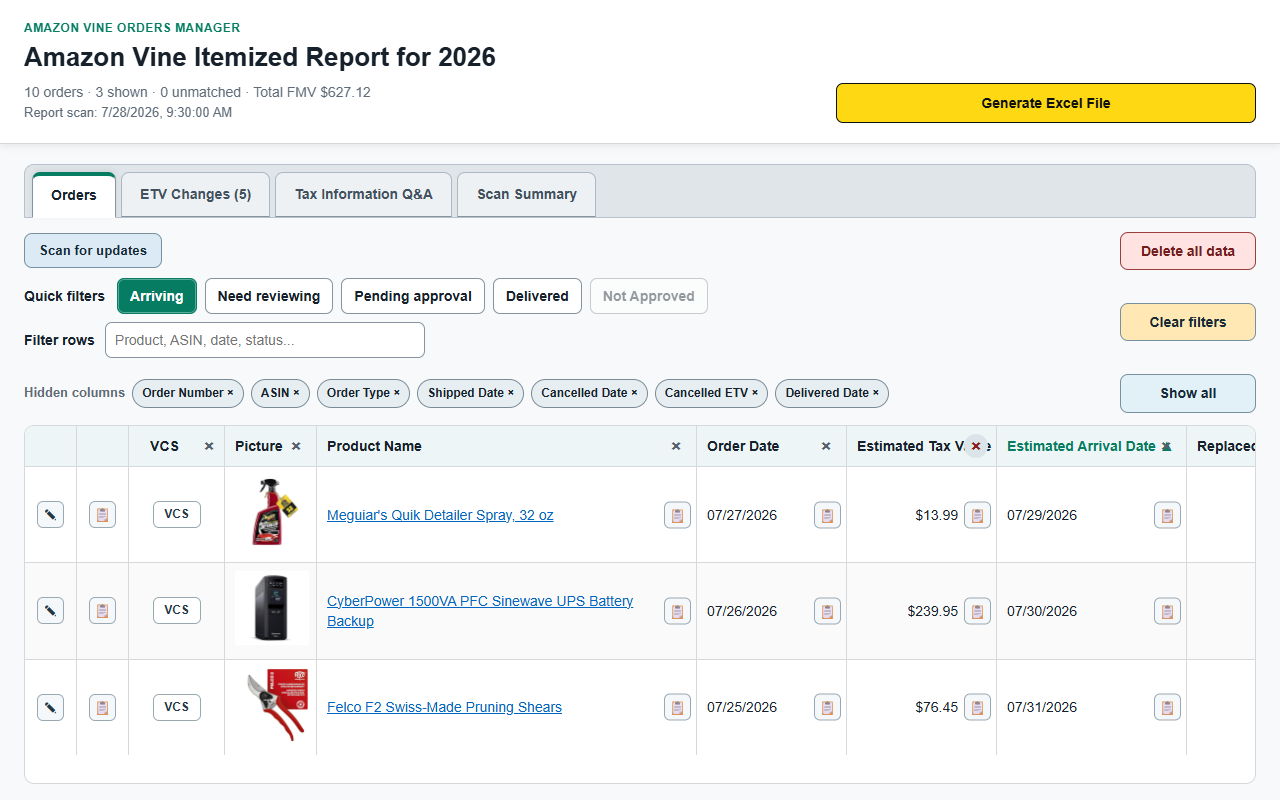1280x800 pixels.
Task: Switch to the Orders tab
Action: (74, 195)
